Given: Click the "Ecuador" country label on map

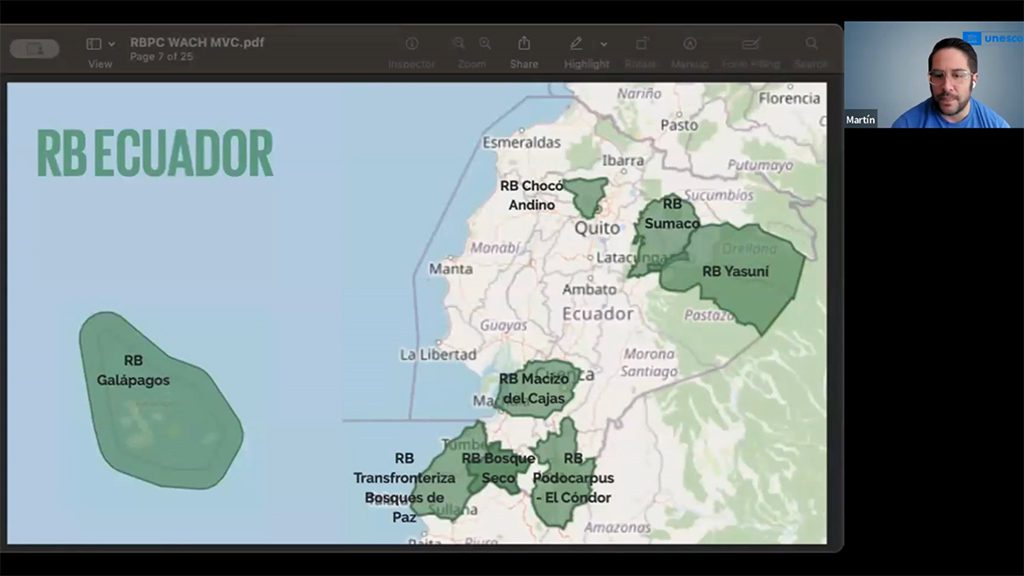Looking at the screenshot, I should point(598,314).
